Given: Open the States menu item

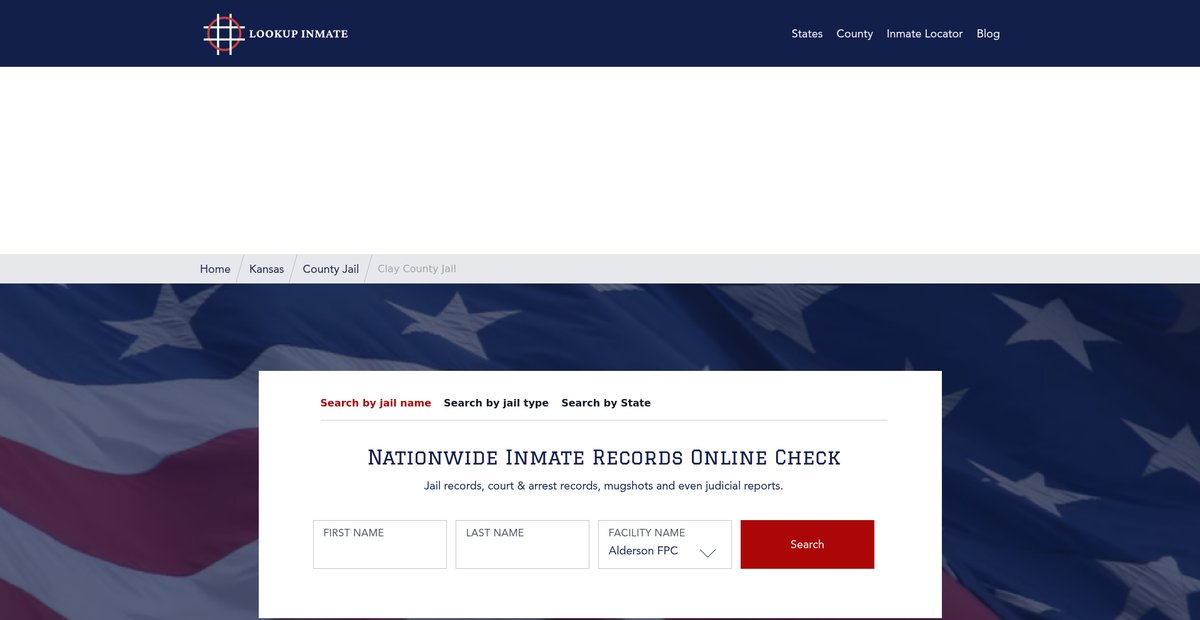Looking at the screenshot, I should click(x=807, y=34).
